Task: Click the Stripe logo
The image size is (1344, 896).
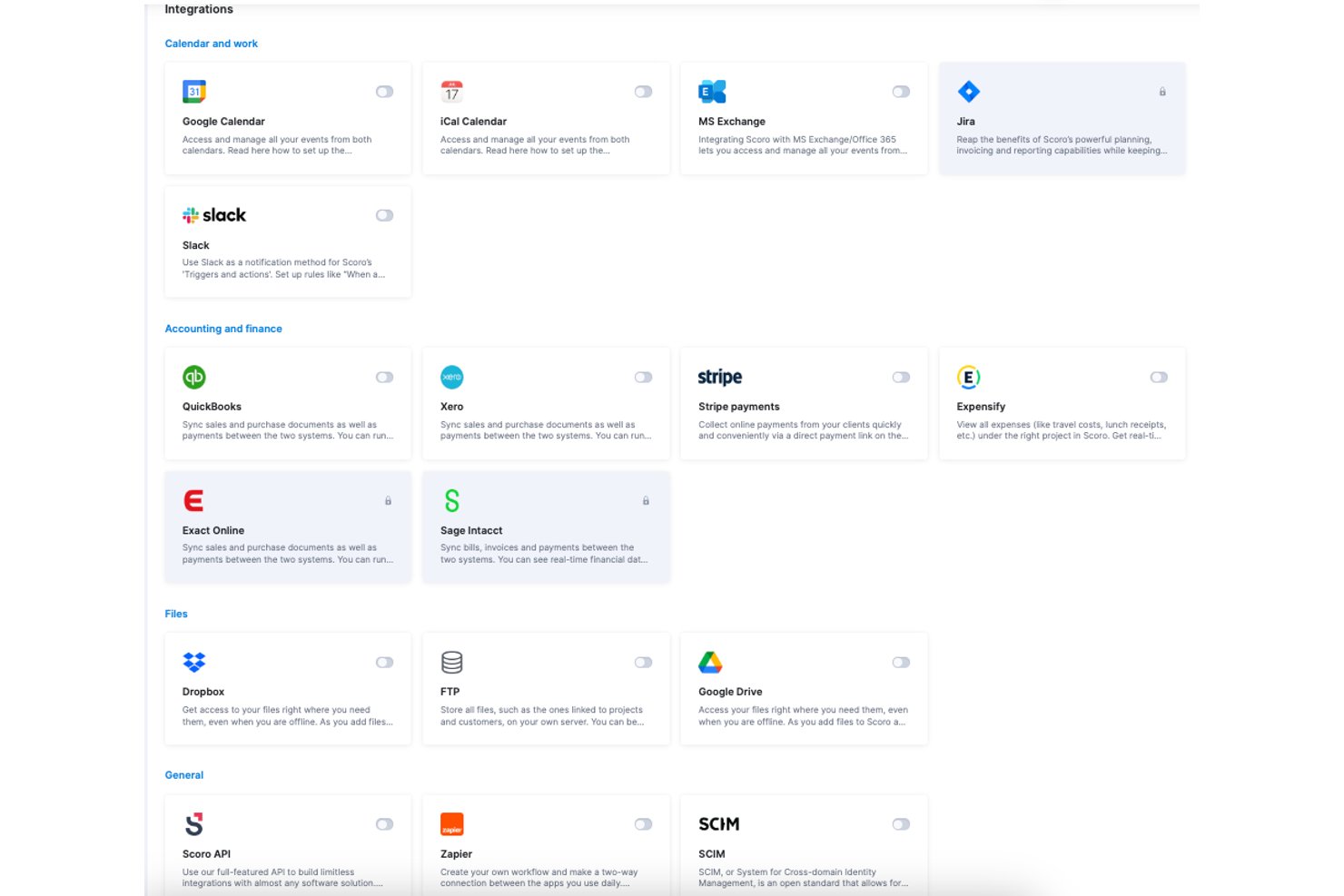Action: (x=720, y=377)
